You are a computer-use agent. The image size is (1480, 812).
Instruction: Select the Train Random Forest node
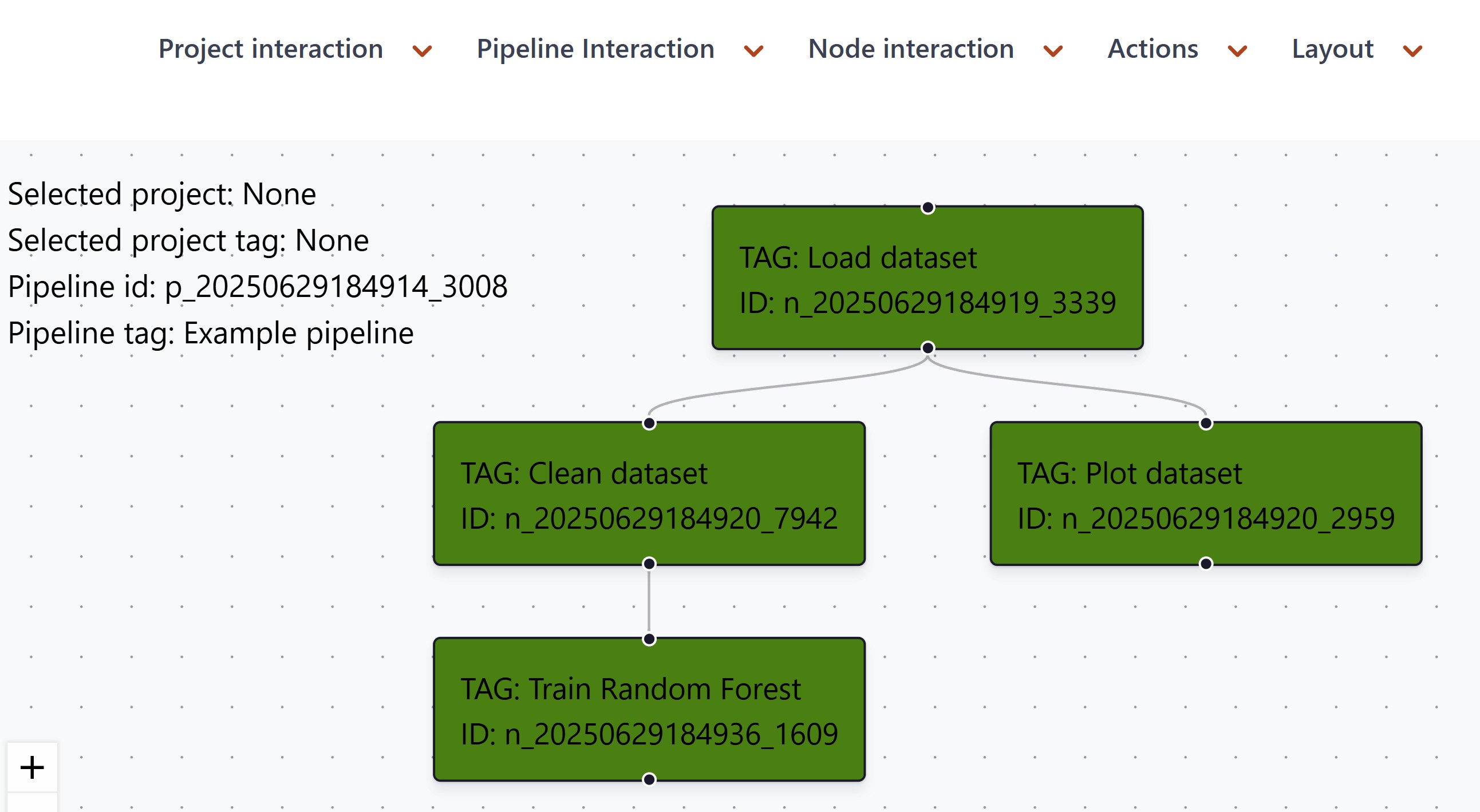click(649, 709)
